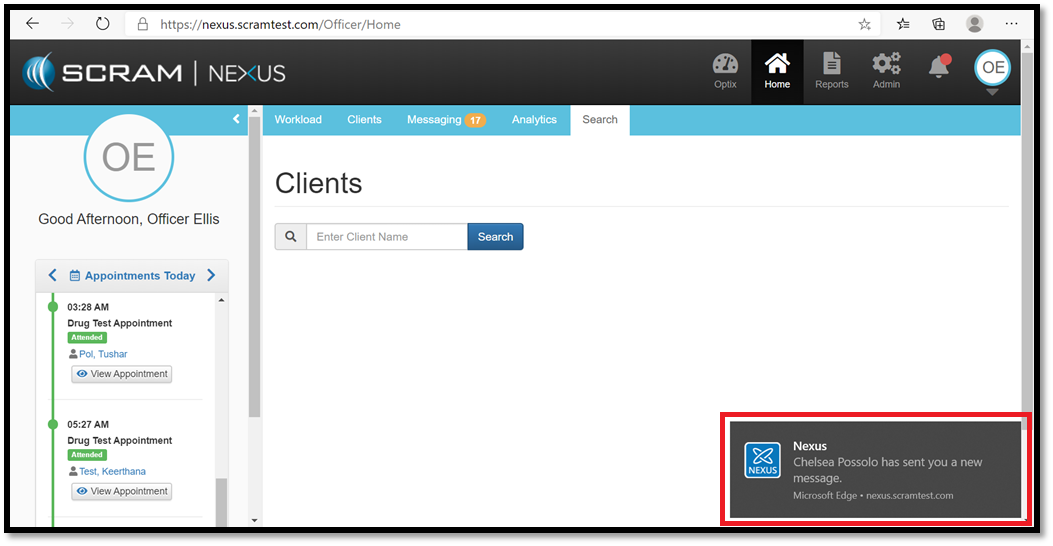Switch to the Workload tab

(x=298, y=119)
